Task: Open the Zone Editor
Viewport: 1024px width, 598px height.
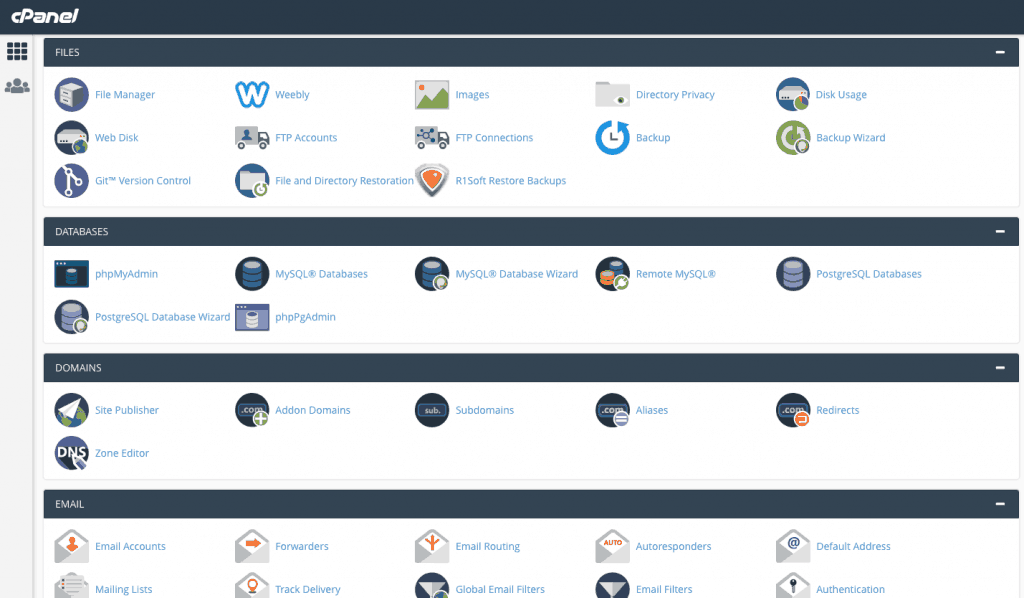Action: click(123, 452)
